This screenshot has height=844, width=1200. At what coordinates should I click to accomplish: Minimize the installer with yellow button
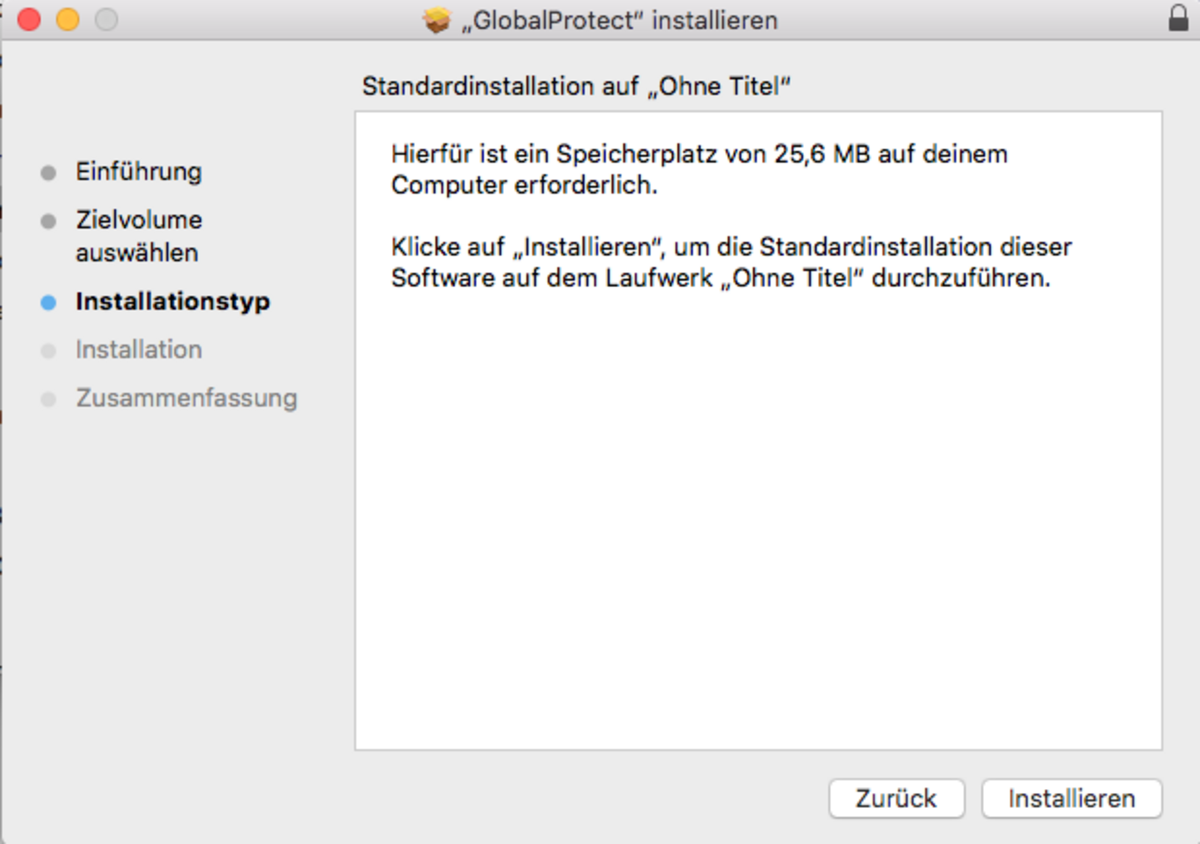(67, 19)
